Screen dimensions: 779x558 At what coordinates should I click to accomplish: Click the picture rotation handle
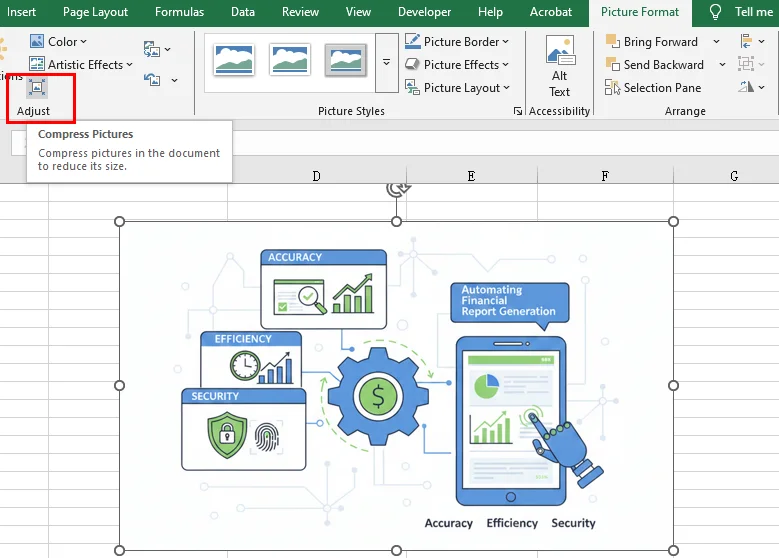click(x=397, y=189)
